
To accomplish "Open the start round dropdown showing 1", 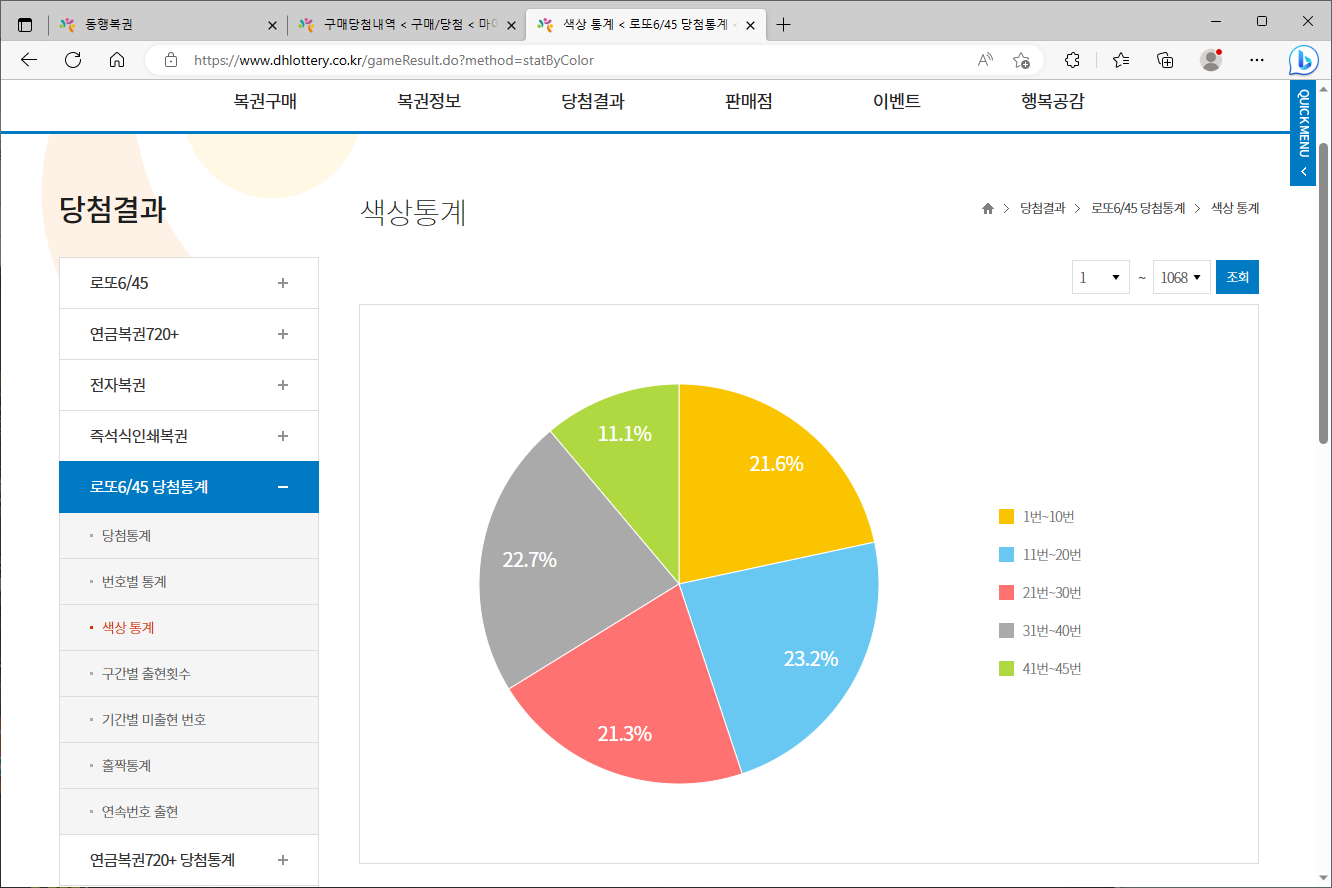I will click(1100, 277).
